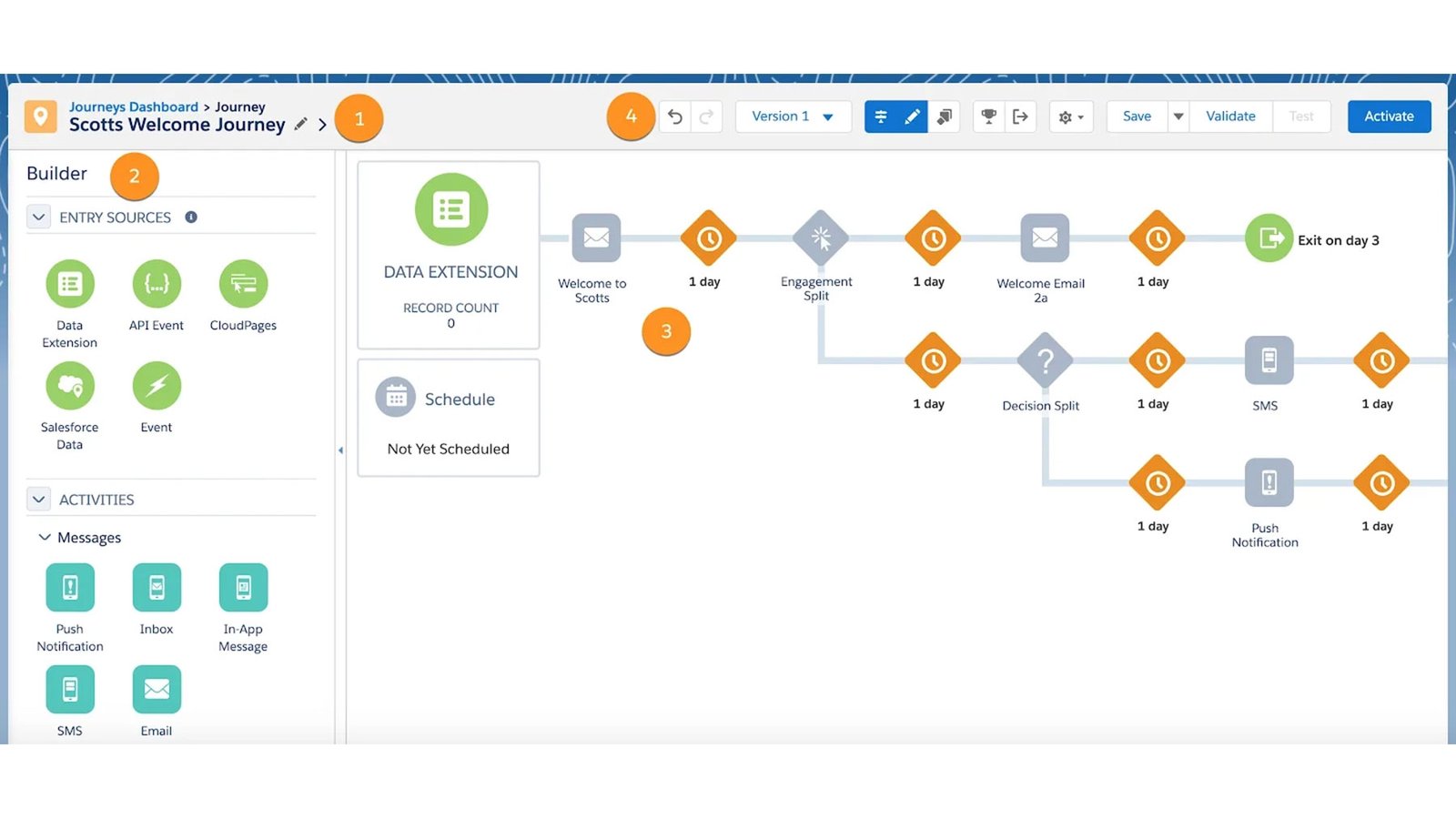The width and height of the screenshot is (1456, 819).
Task: Select Push Notification in Builder Messages list
Action: (70, 588)
